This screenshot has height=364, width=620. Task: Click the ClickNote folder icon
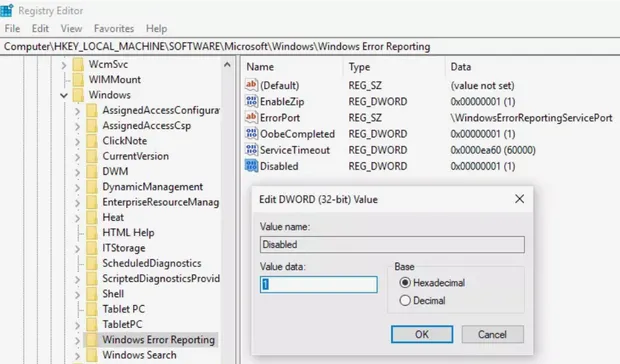(x=92, y=141)
